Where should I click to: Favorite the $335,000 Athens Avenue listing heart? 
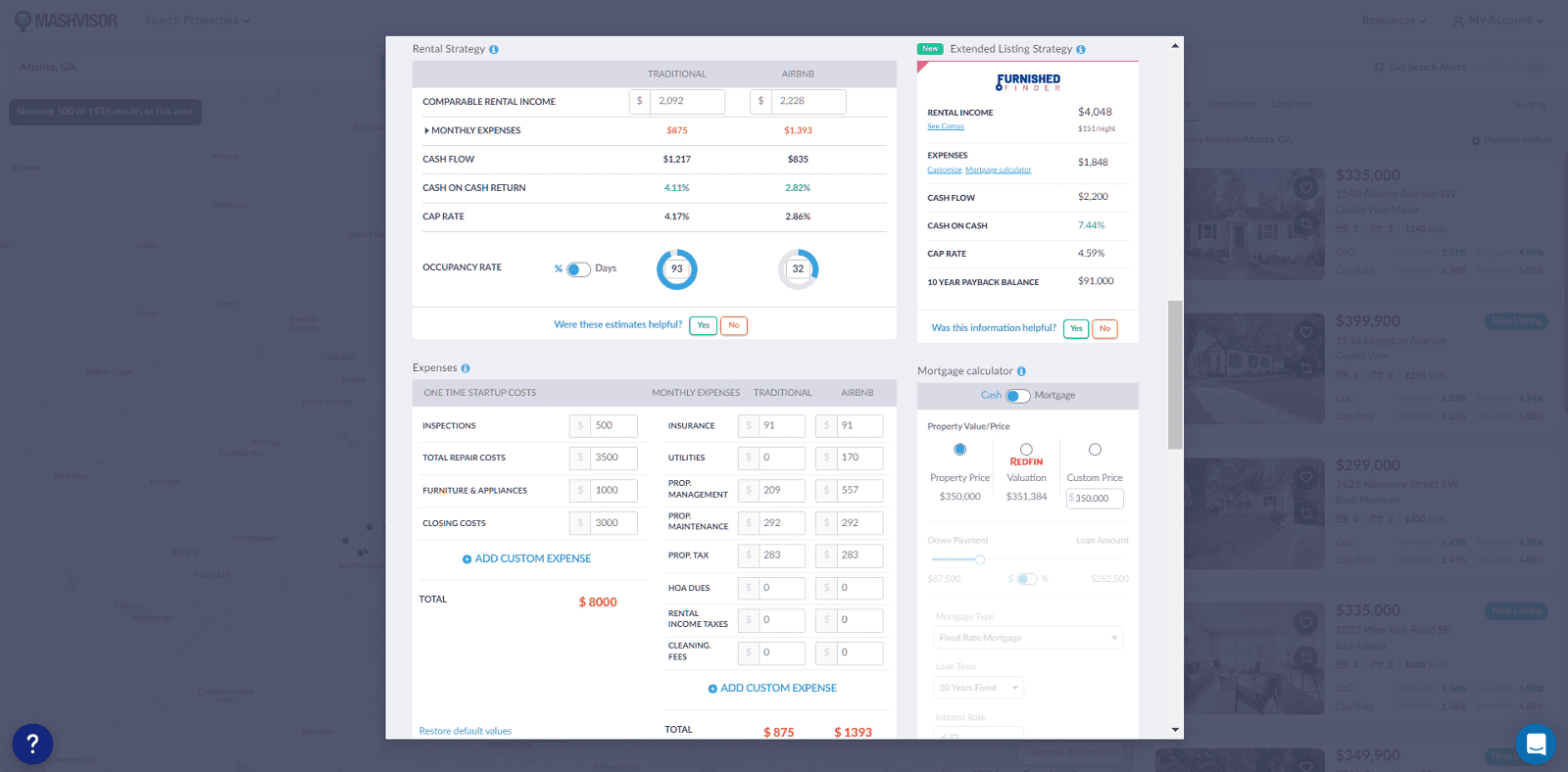click(1305, 188)
